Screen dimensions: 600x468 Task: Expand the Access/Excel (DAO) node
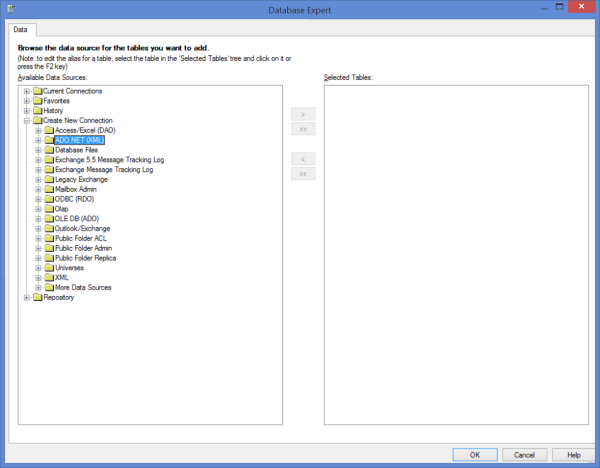click(x=38, y=130)
